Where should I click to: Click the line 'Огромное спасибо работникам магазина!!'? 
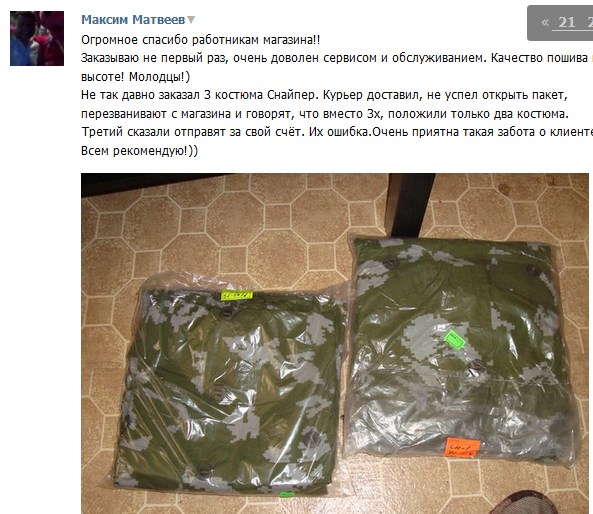(200, 40)
